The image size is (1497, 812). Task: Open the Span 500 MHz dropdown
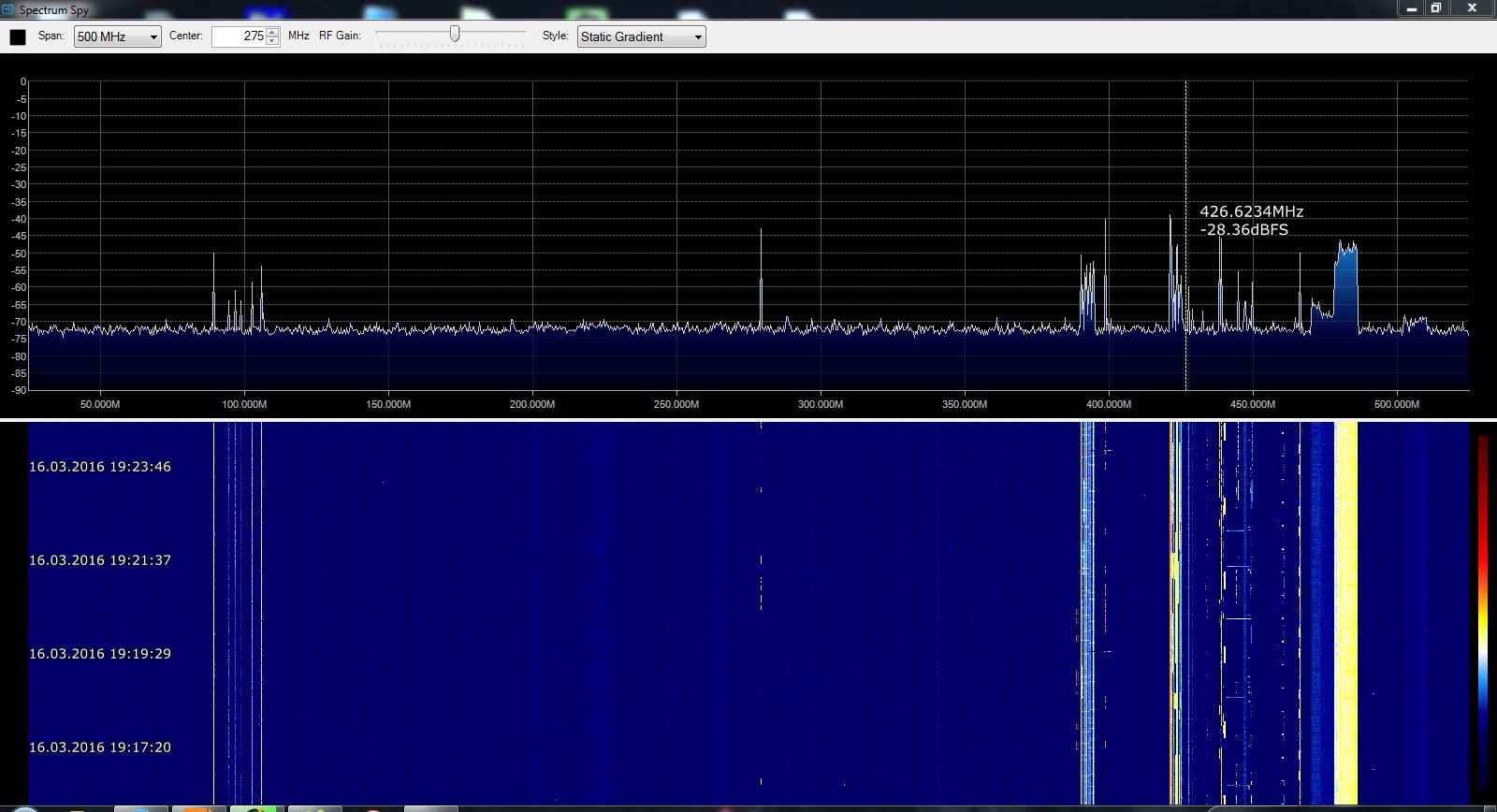[x=118, y=36]
